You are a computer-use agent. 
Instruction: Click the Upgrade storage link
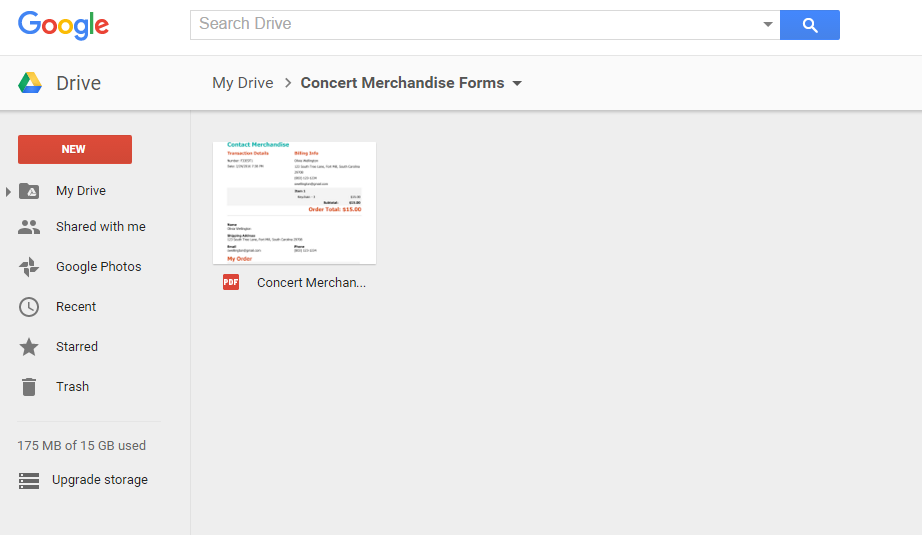point(100,480)
